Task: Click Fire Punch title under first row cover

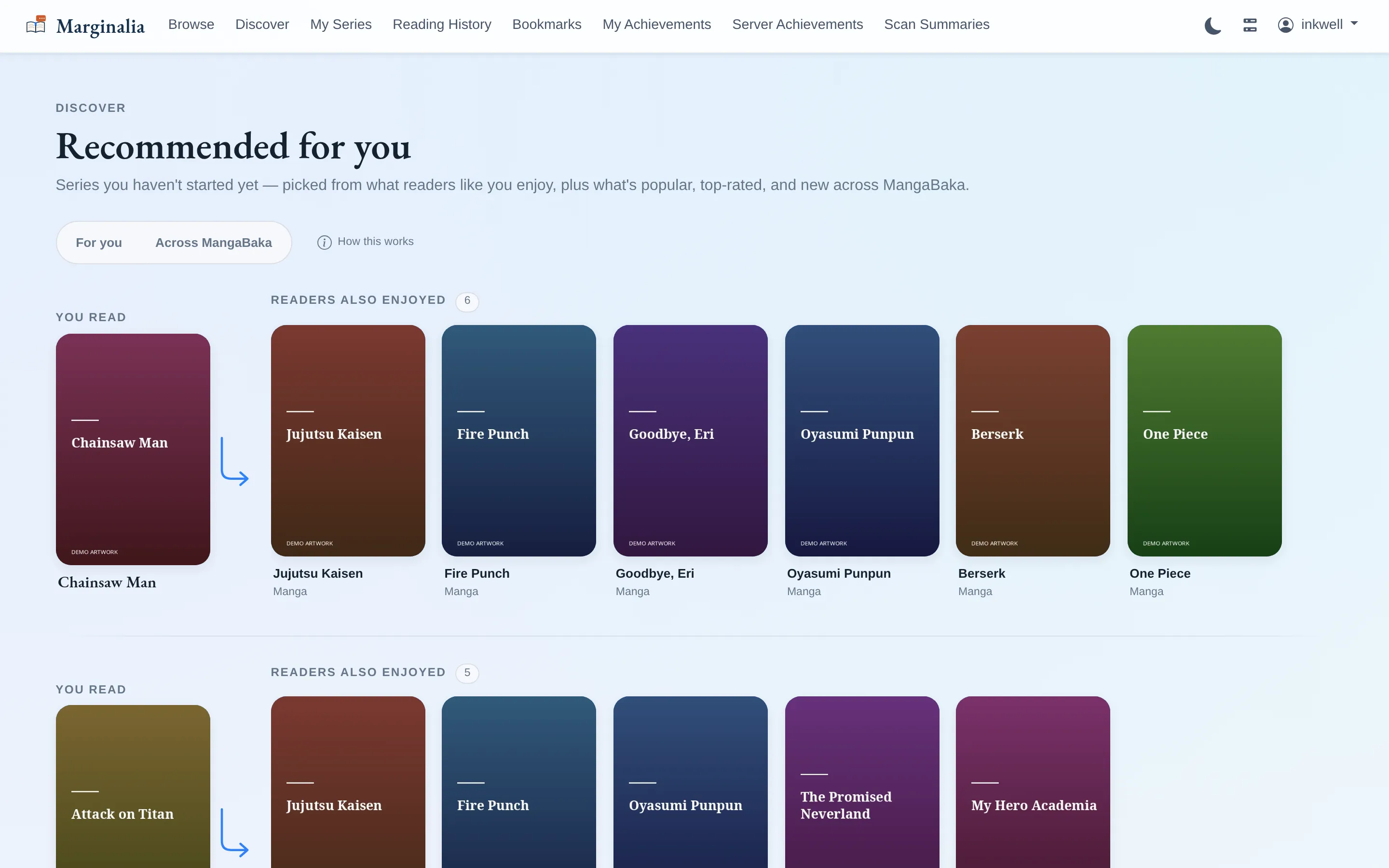Action: 477,573
